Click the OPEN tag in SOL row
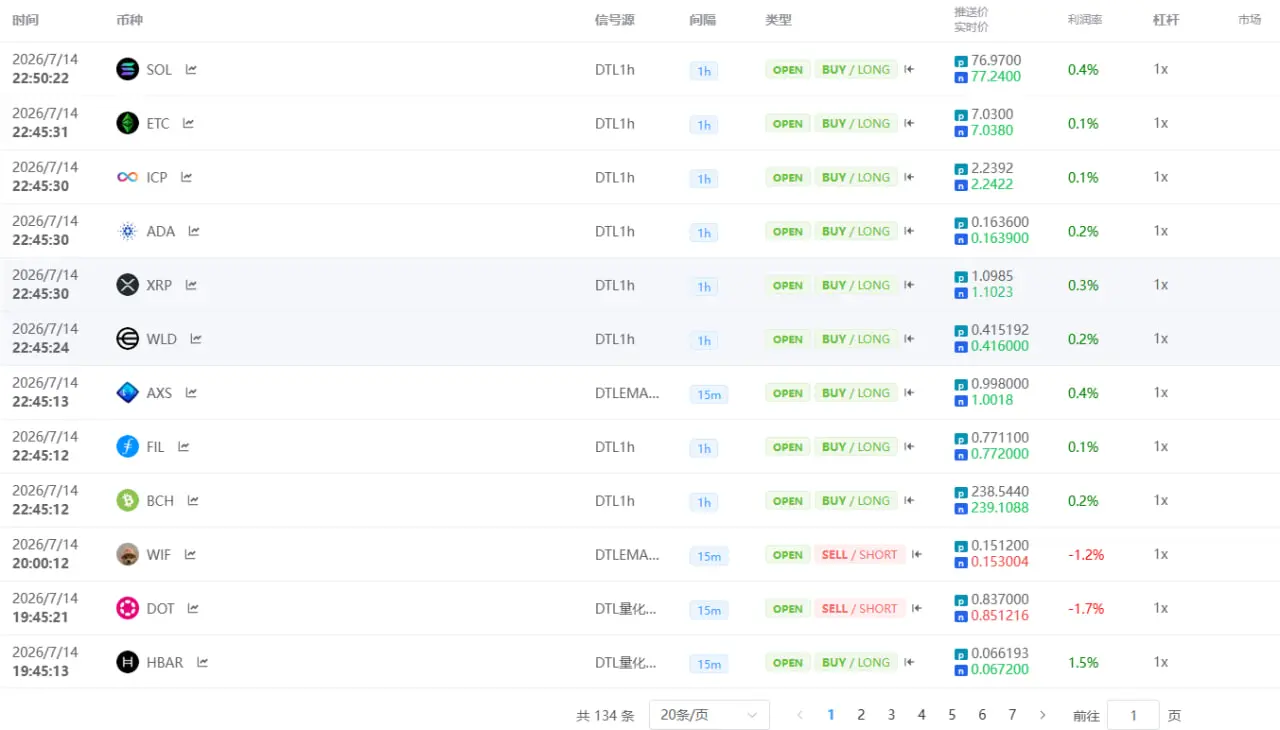This screenshot has height=730, width=1280. pyautogui.click(x=788, y=69)
